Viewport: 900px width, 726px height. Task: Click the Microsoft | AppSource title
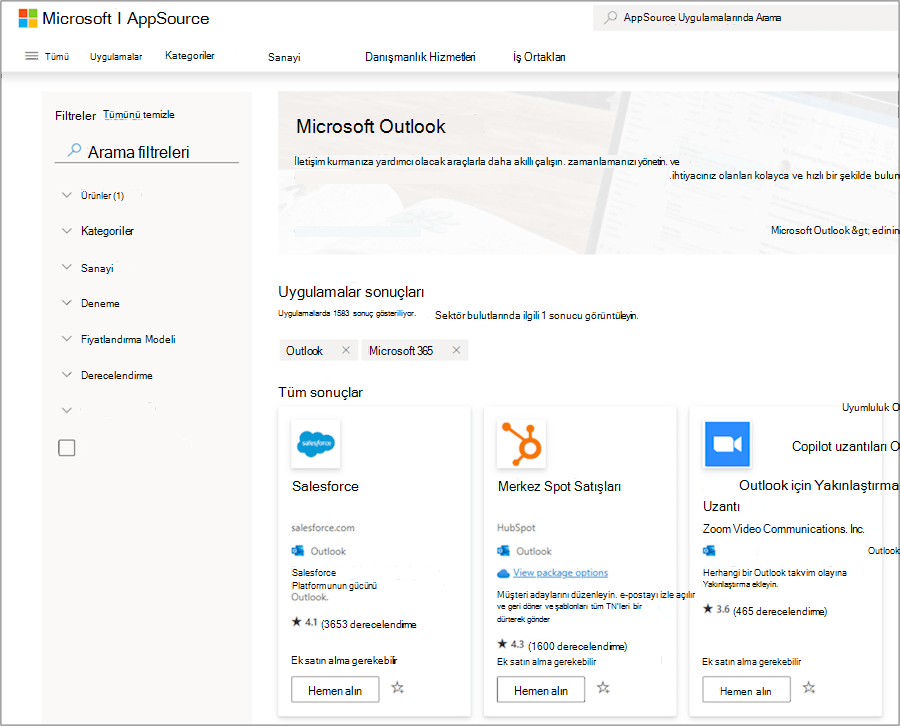click(x=126, y=18)
